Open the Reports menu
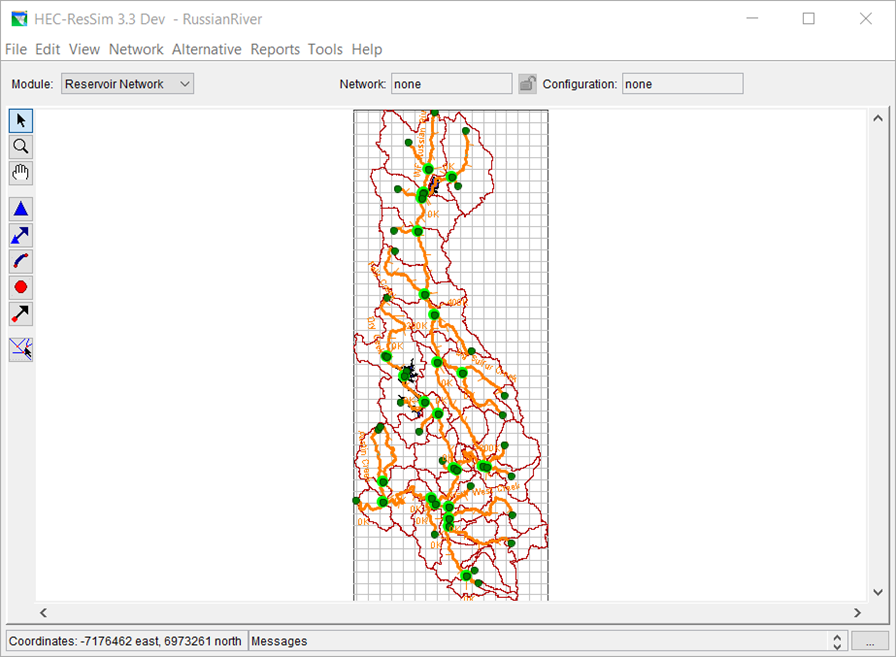896x657 pixels. coord(275,49)
